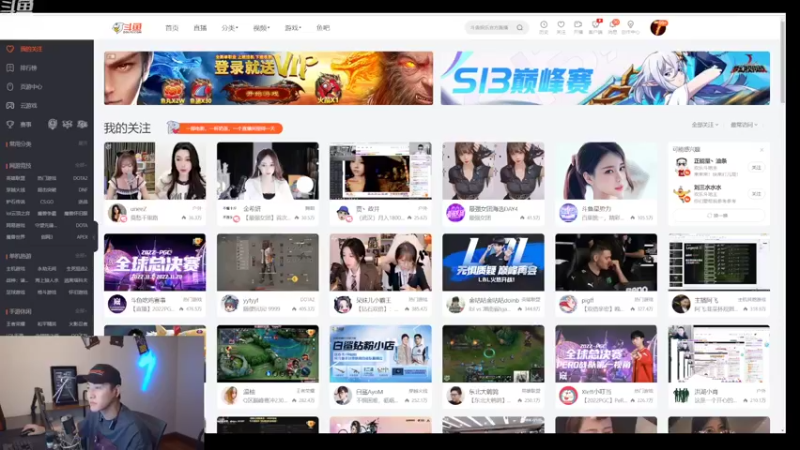Open the LOL 无惧质疑 巅峰再会 stream

click(493, 262)
